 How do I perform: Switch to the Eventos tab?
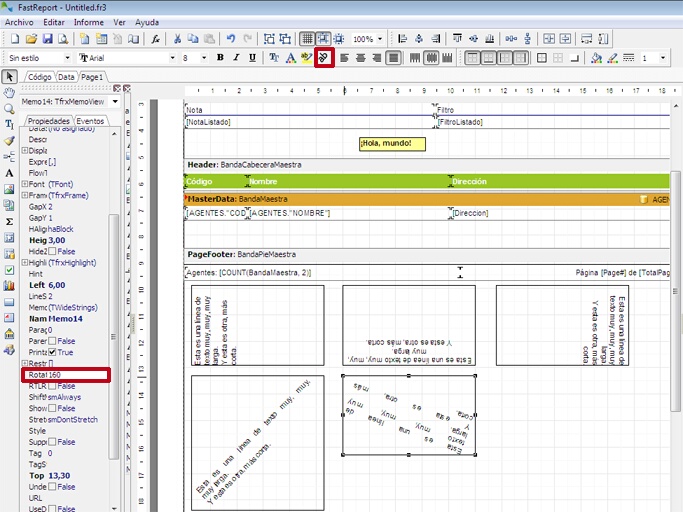click(x=91, y=121)
